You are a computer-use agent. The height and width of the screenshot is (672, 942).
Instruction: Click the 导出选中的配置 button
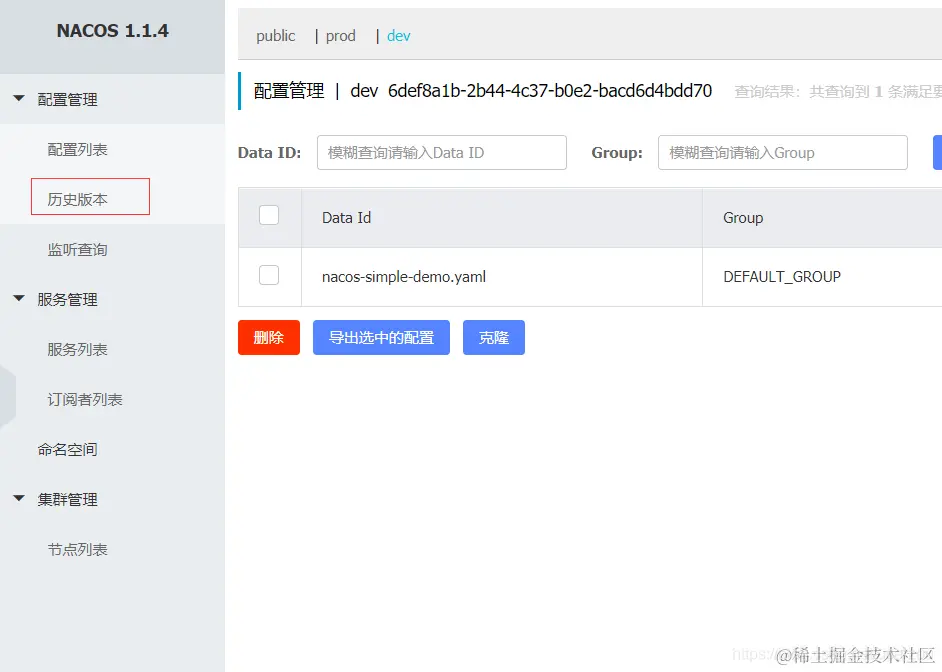point(381,338)
